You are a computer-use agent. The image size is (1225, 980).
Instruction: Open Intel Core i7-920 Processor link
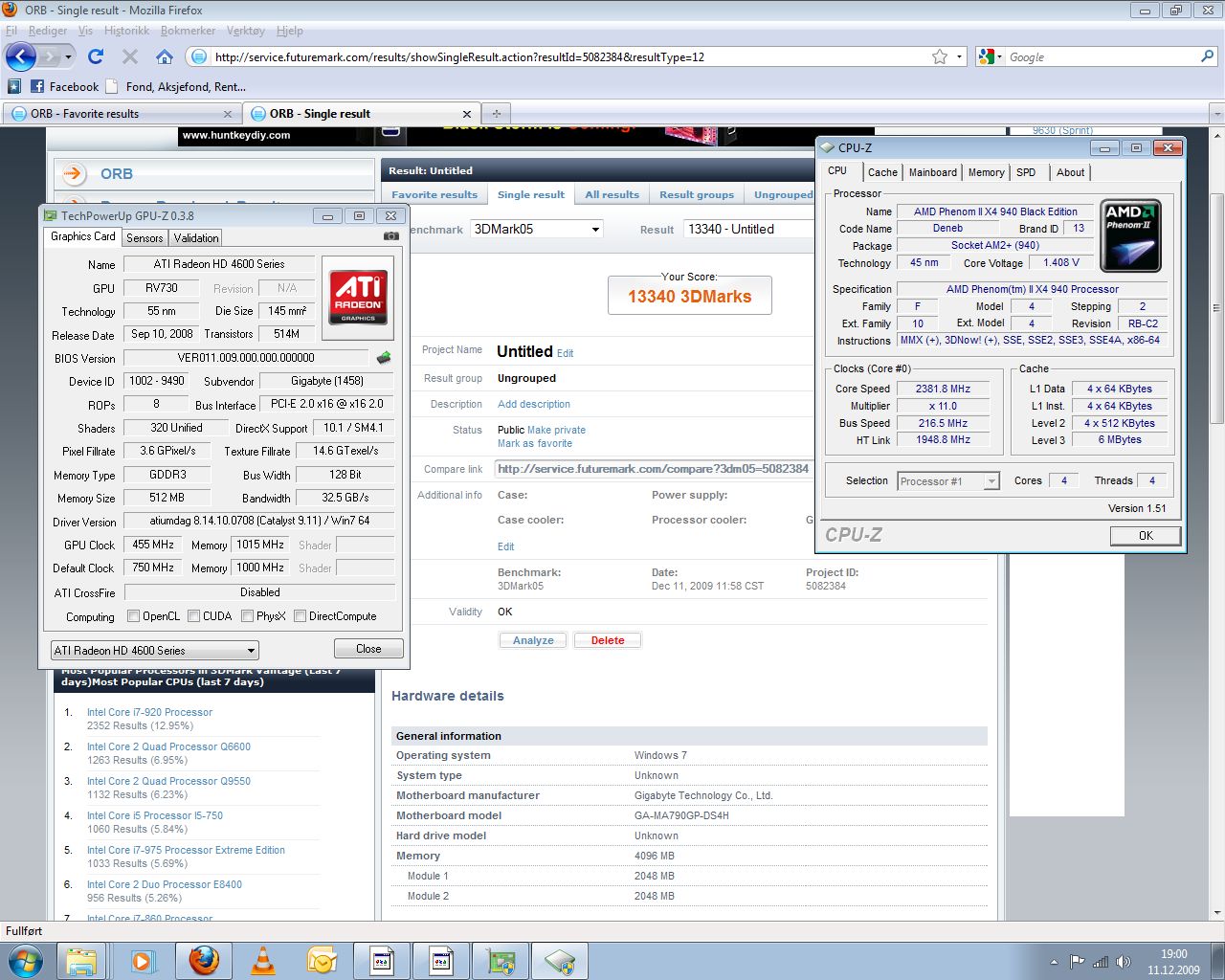point(149,712)
